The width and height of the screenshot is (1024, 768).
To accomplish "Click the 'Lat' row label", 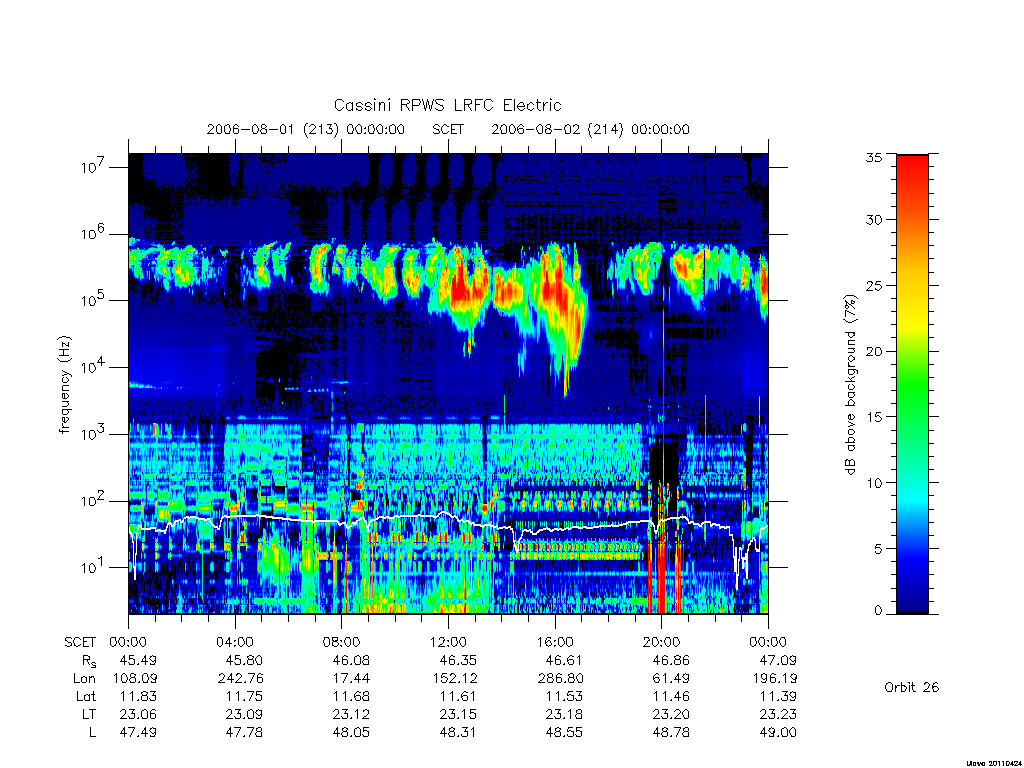I will point(85,696).
